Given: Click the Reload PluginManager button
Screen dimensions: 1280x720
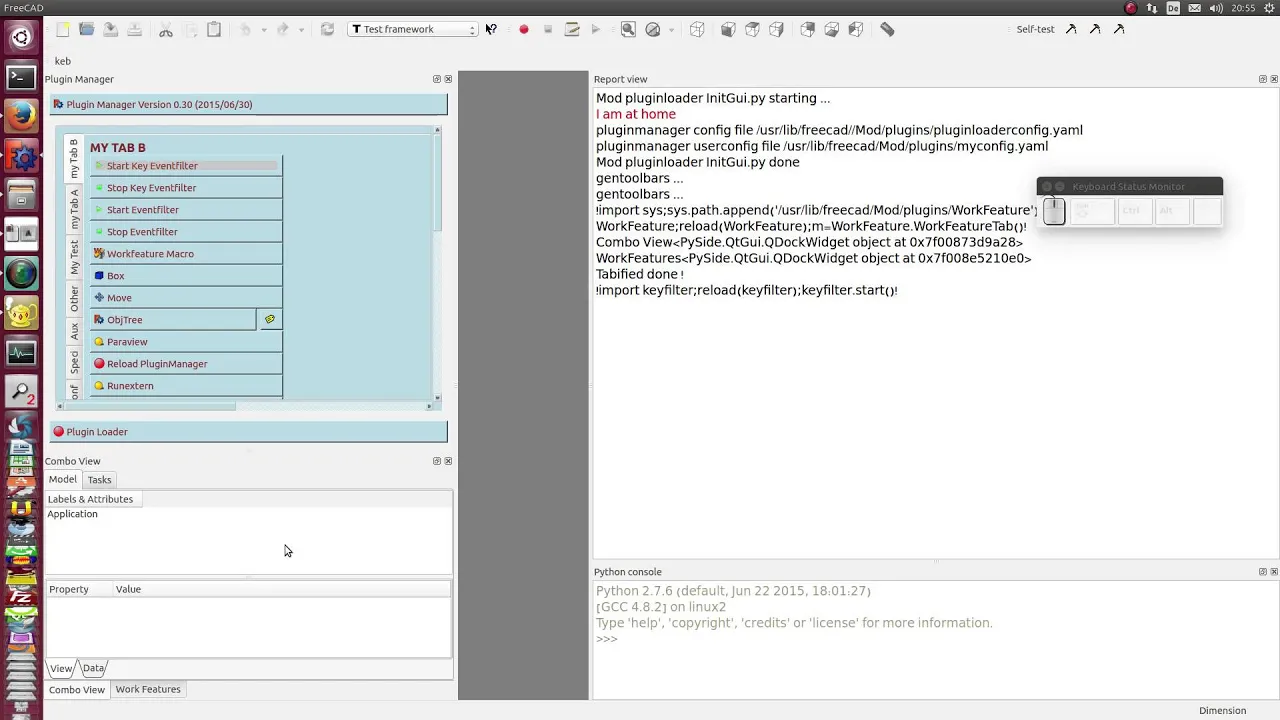Looking at the screenshot, I should 186,364.
